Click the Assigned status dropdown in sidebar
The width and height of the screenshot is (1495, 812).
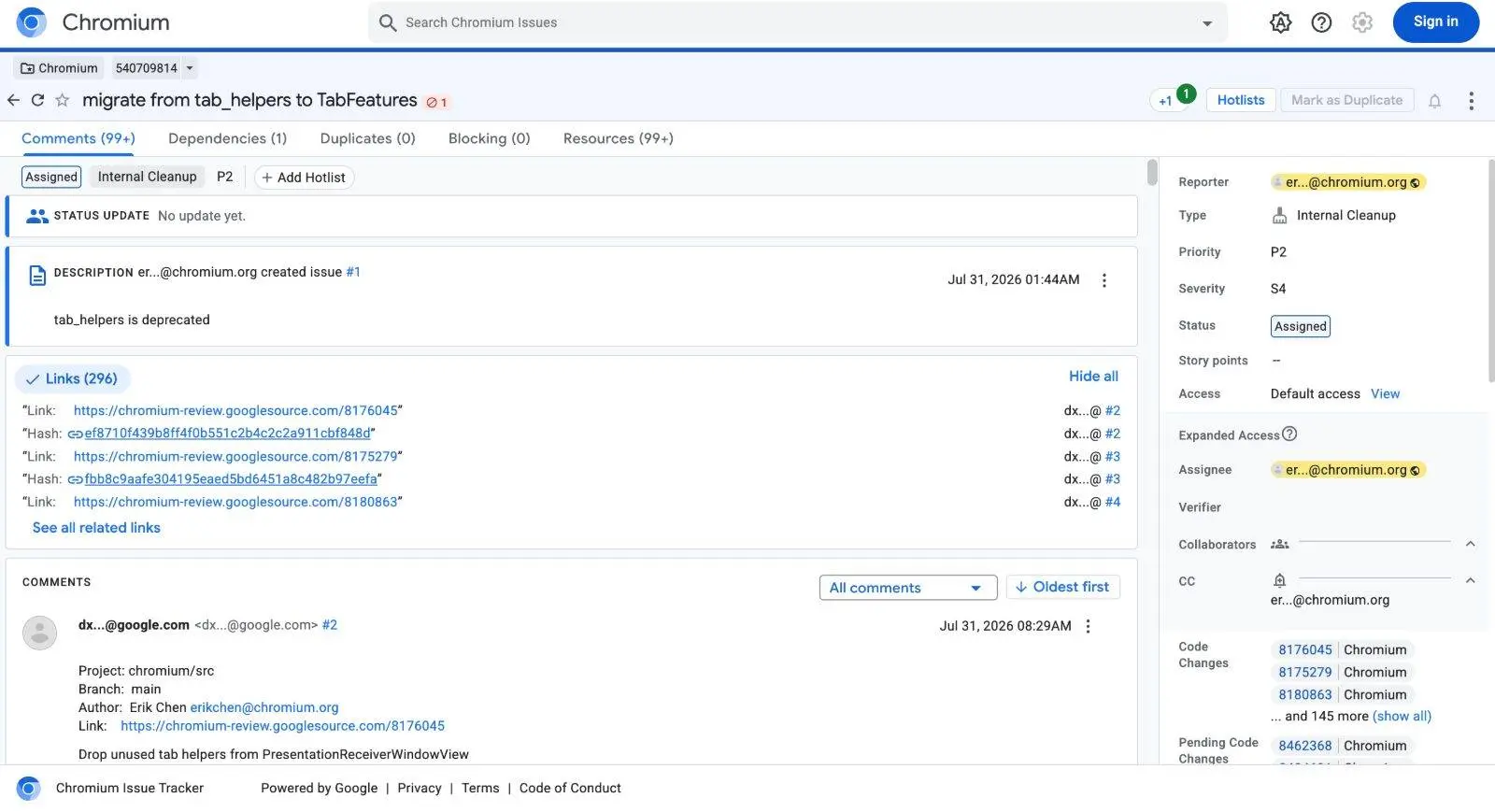[x=1300, y=326]
